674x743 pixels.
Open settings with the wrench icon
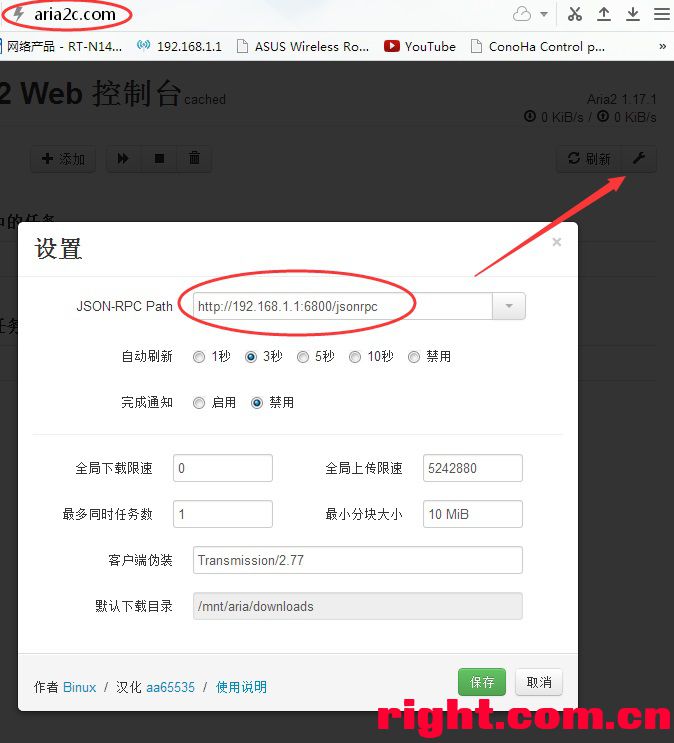click(639, 158)
